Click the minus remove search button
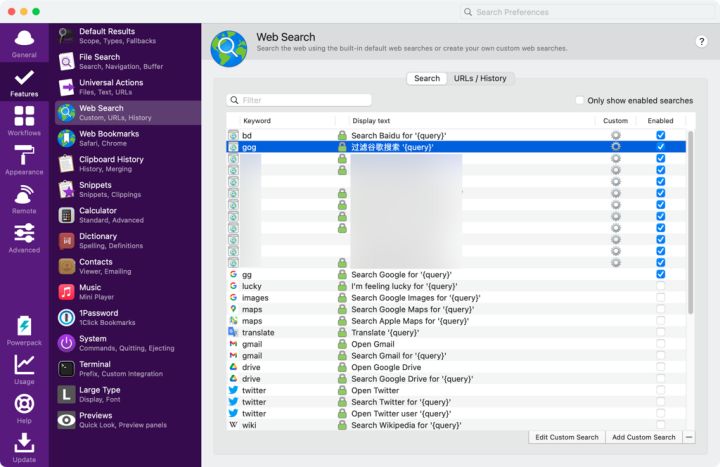720x467 pixels. (x=689, y=437)
